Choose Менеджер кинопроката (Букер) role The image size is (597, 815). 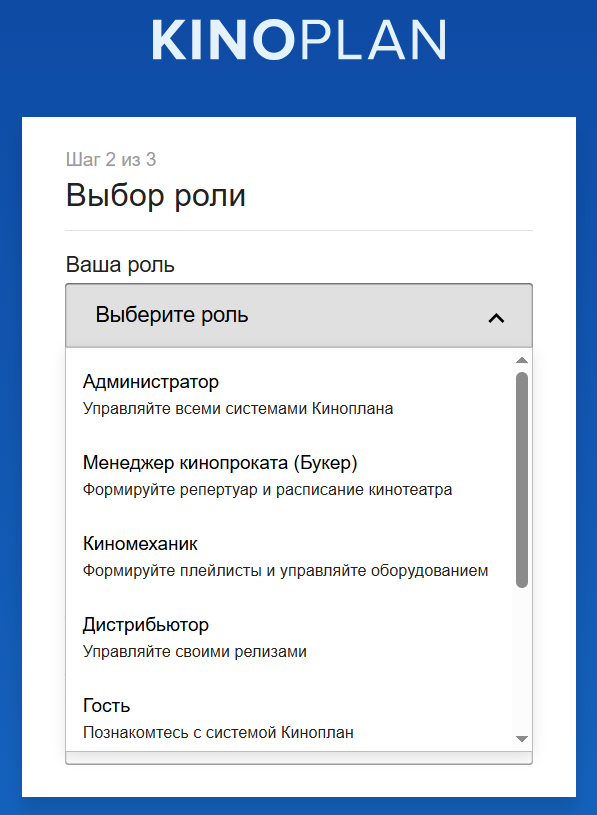(289, 475)
